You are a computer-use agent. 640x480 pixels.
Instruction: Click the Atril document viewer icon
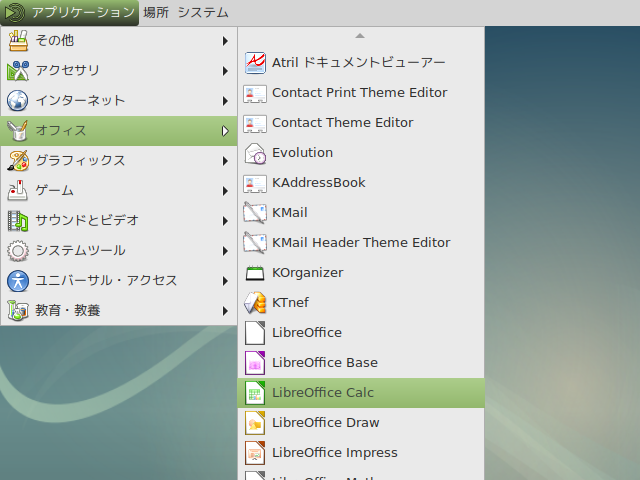point(255,62)
